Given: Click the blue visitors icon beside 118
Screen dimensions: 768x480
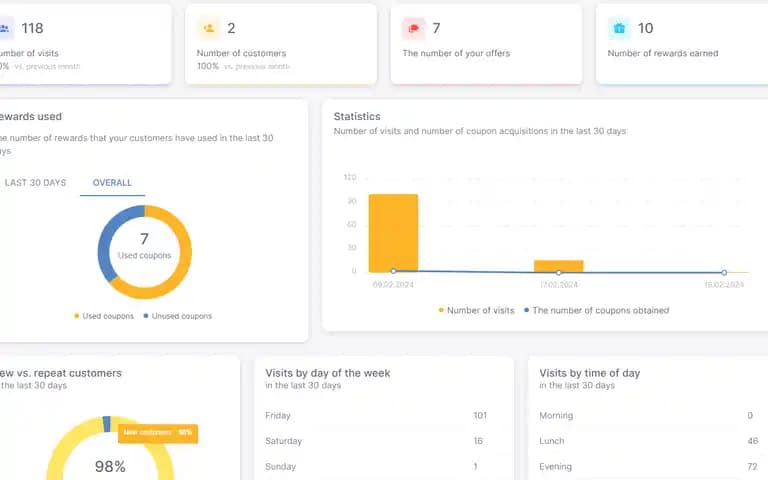Looking at the screenshot, I should [x=5, y=28].
